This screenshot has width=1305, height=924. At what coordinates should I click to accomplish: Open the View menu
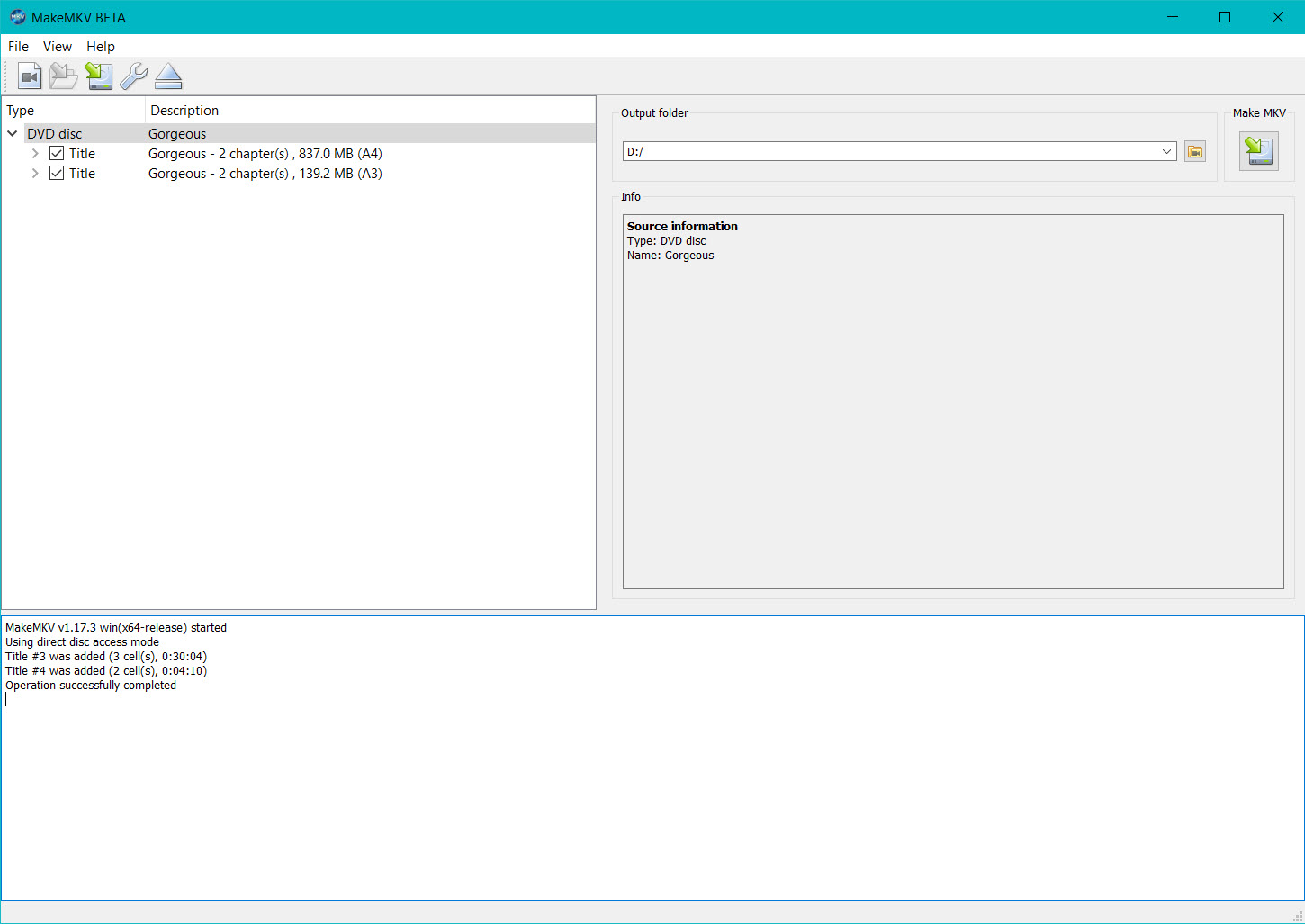pyautogui.click(x=58, y=47)
